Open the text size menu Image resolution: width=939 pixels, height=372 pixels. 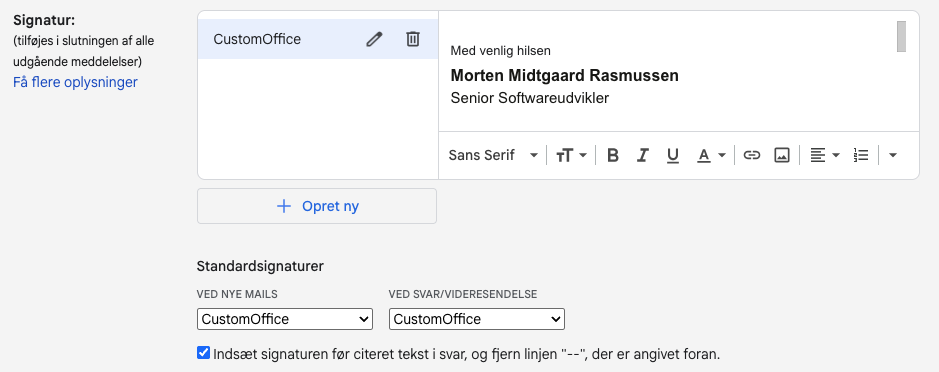(x=571, y=156)
